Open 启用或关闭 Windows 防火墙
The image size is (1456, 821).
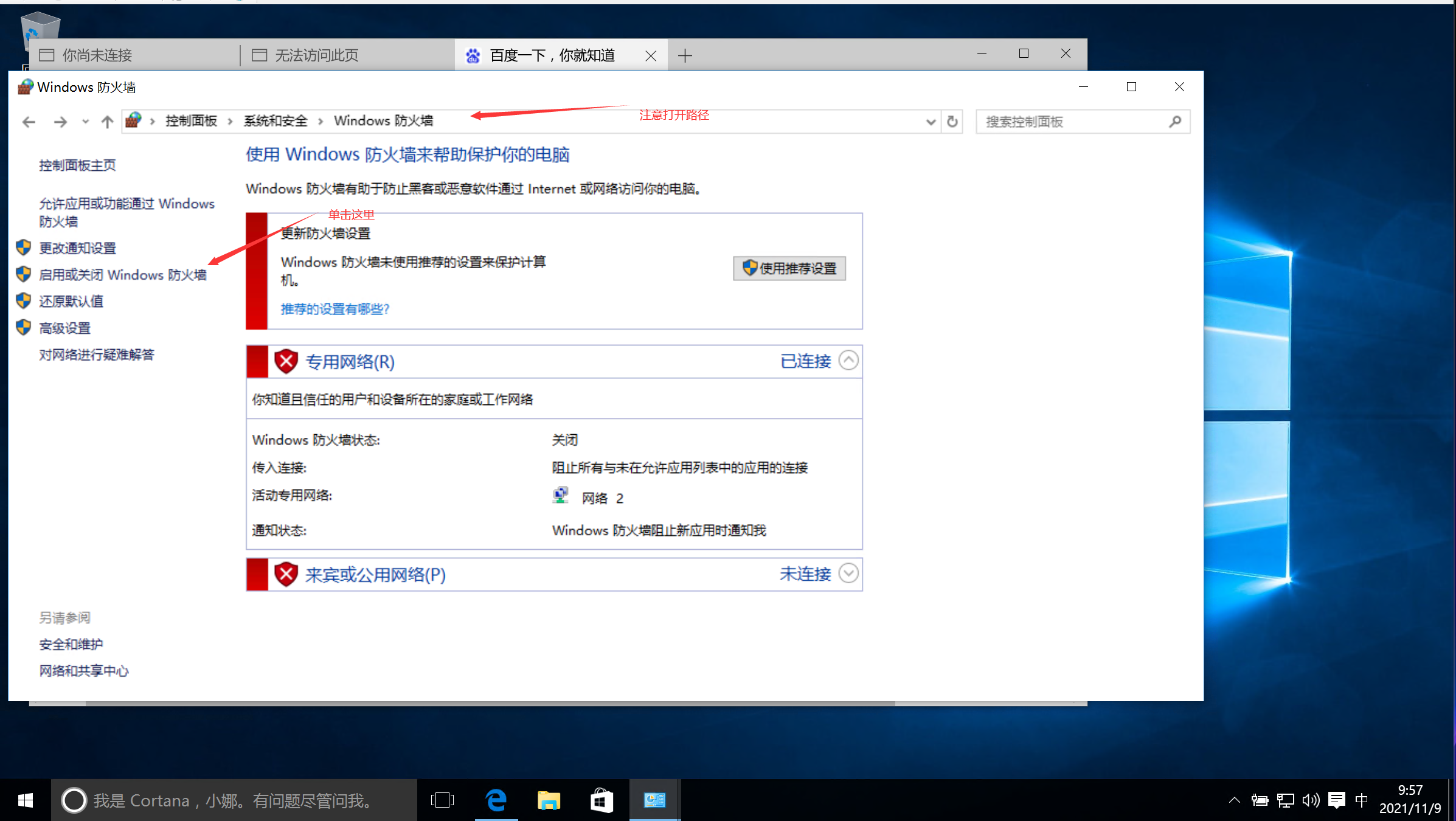(x=122, y=275)
